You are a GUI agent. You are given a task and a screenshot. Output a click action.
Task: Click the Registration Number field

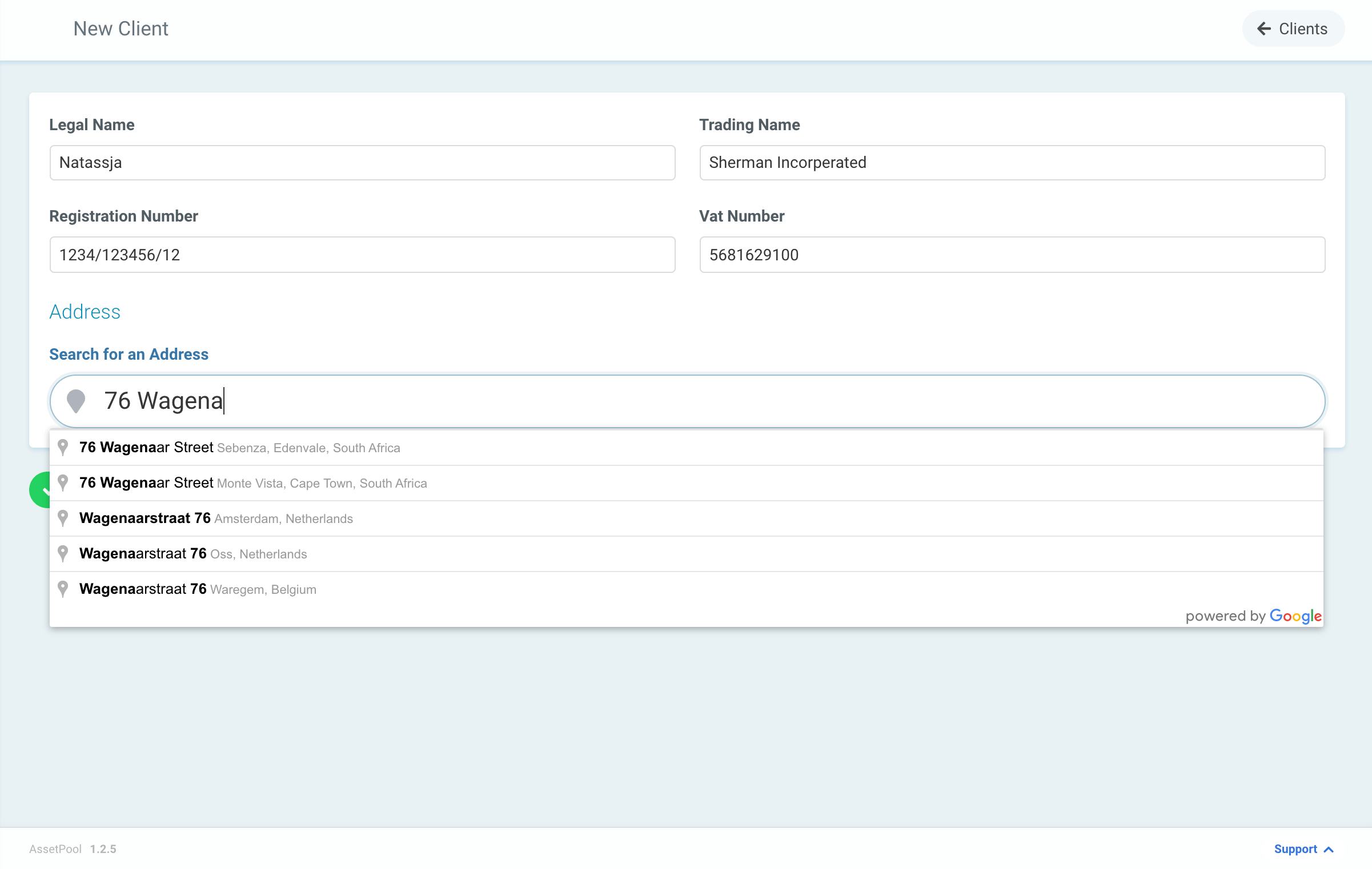(362, 255)
